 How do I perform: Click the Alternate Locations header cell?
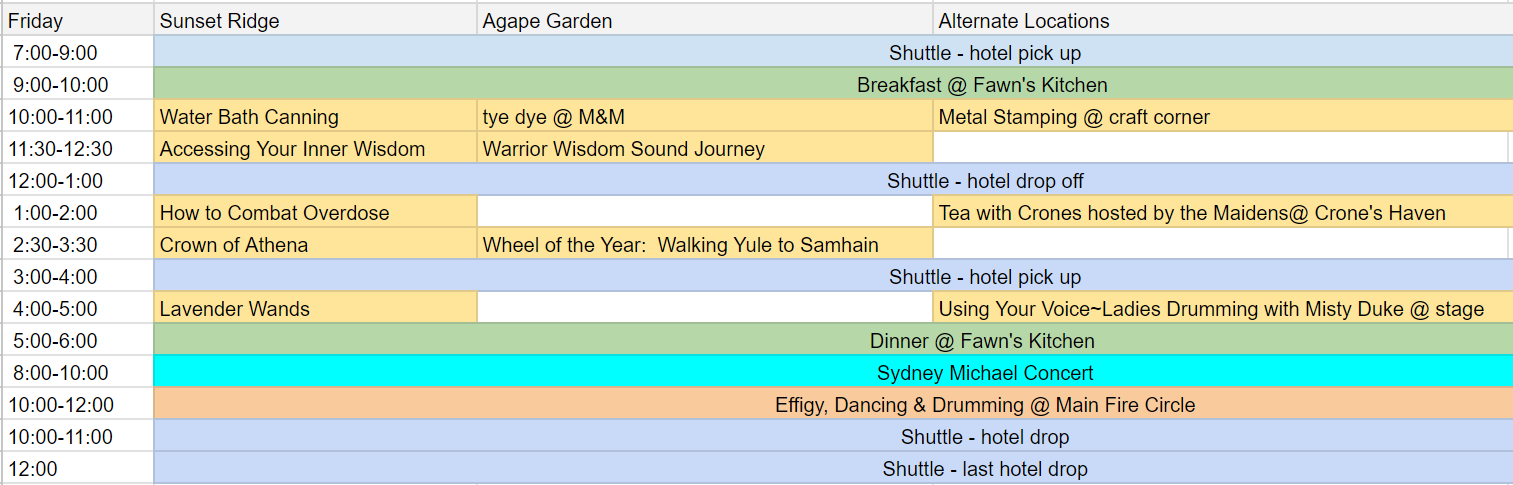pyautogui.click(x=1220, y=20)
